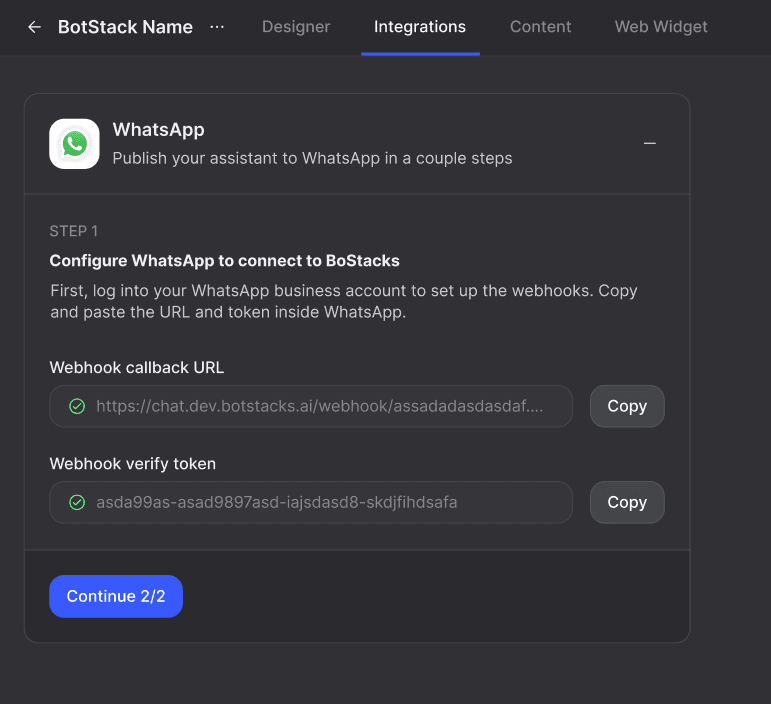Viewport: 771px width, 704px height.
Task: Go to the Web Widget tab
Action: (661, 27)
